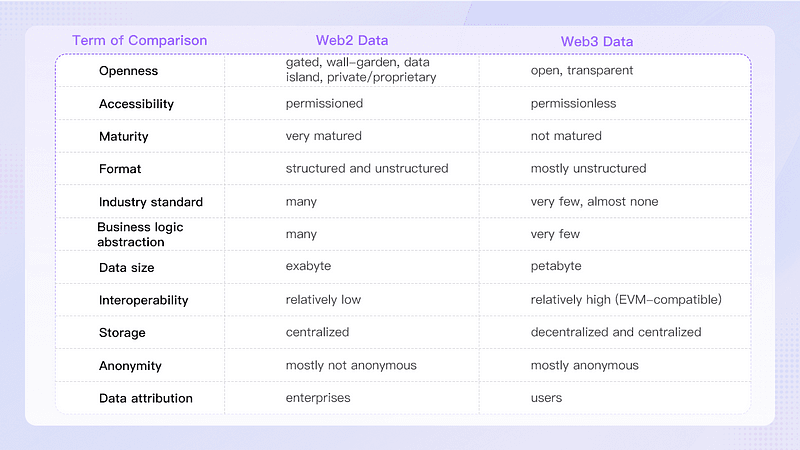
Task: Click the 'Openness' row label
Action: 129,71
